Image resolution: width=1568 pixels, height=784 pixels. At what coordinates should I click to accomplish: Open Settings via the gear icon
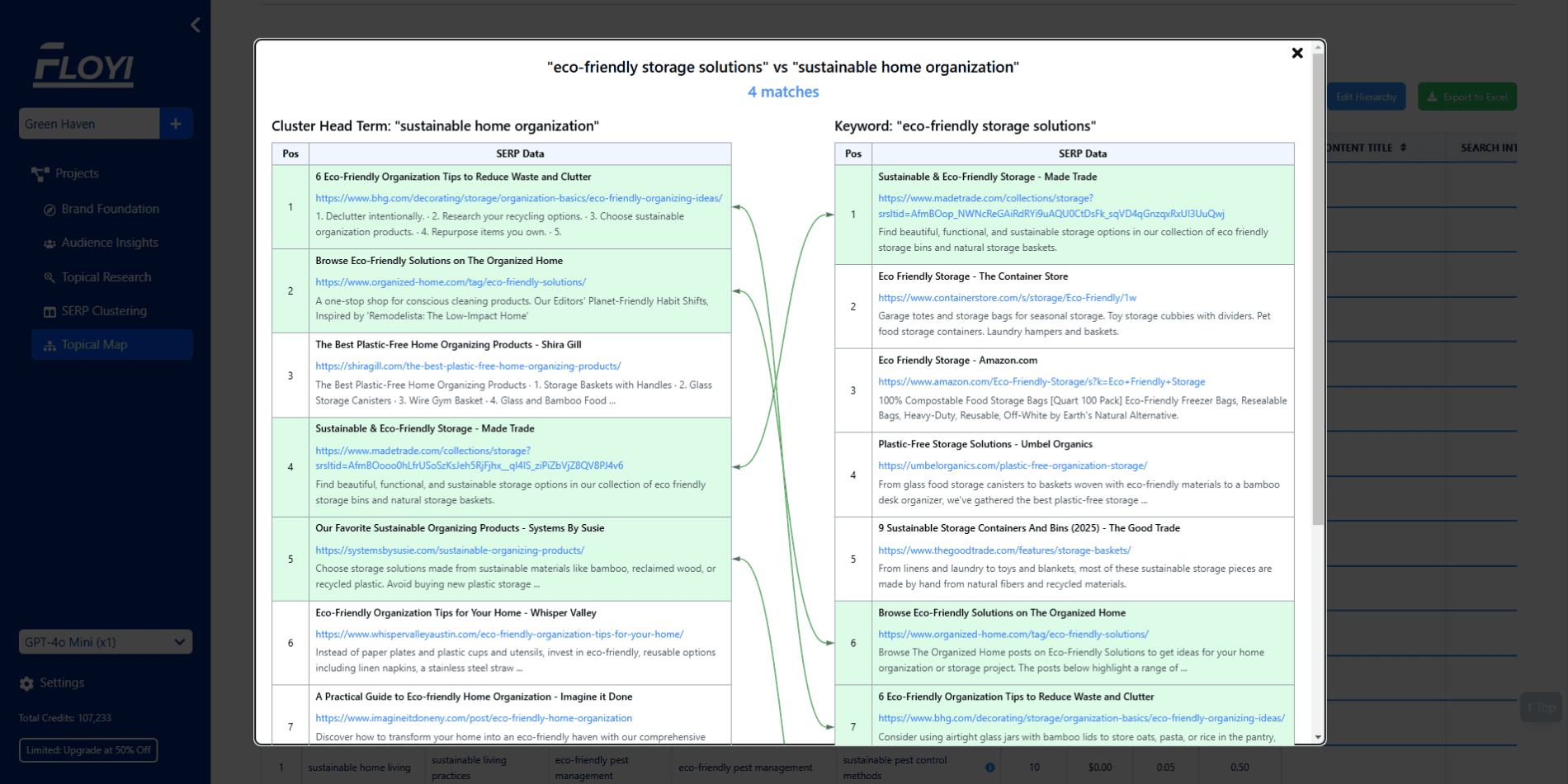(26, 683)
